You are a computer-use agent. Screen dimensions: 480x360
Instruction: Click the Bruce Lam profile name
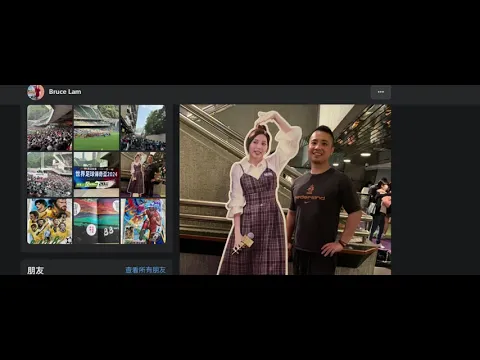click(x=65, y=92)
